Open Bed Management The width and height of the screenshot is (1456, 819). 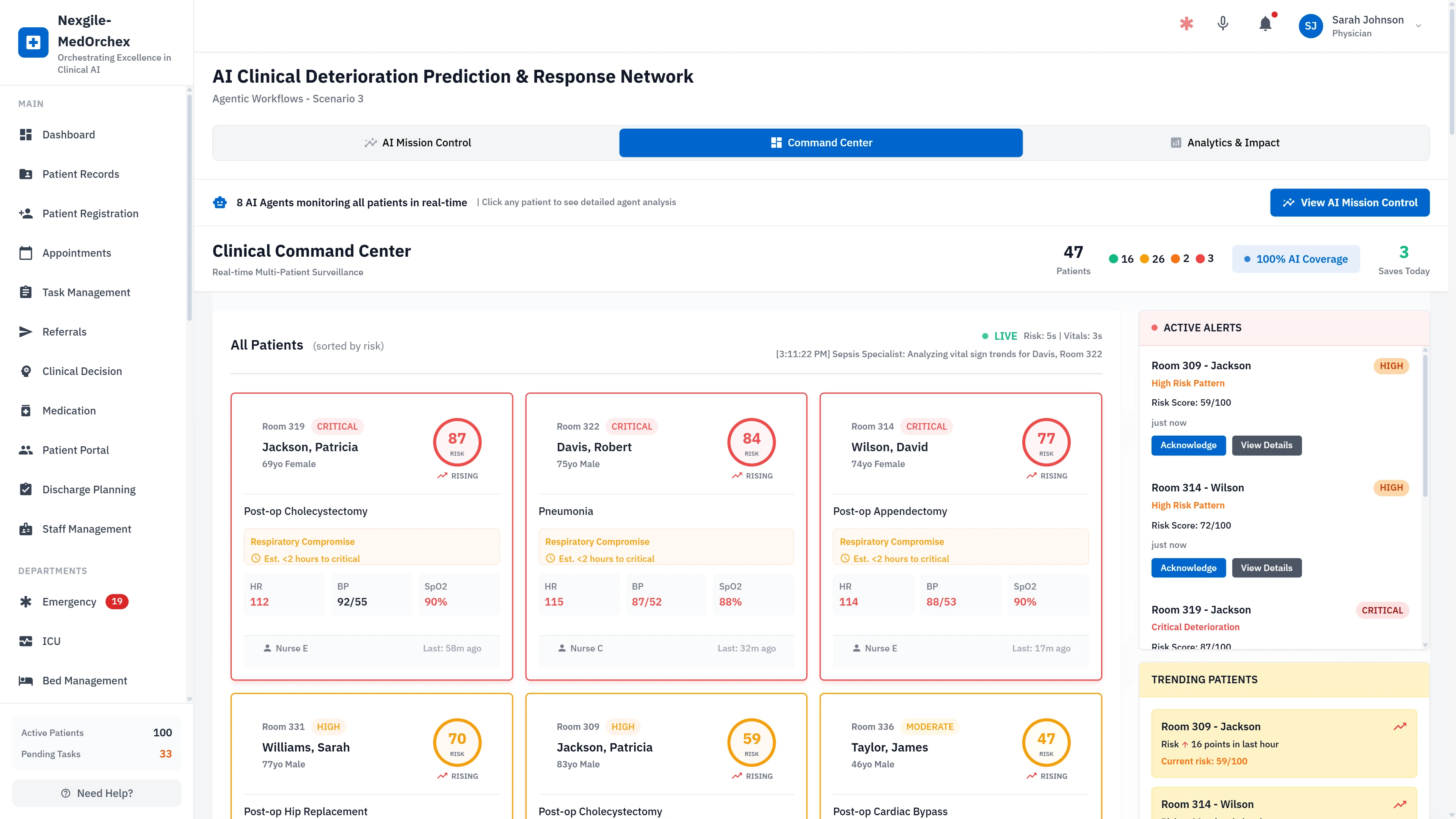pyautogui.click(x=84, y=681)
